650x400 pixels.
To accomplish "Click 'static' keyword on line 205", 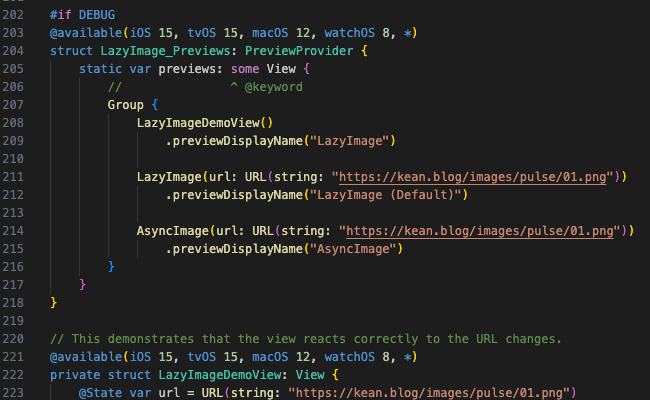I will pyautogui.click(x=100, y=69).
